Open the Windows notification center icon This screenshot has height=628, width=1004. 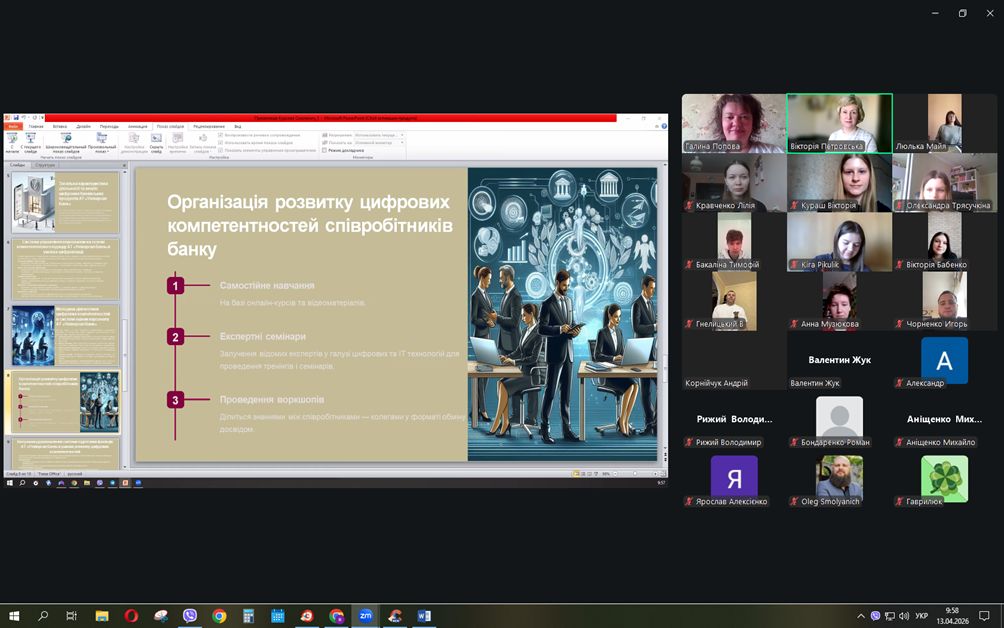[x=984, y=616]
